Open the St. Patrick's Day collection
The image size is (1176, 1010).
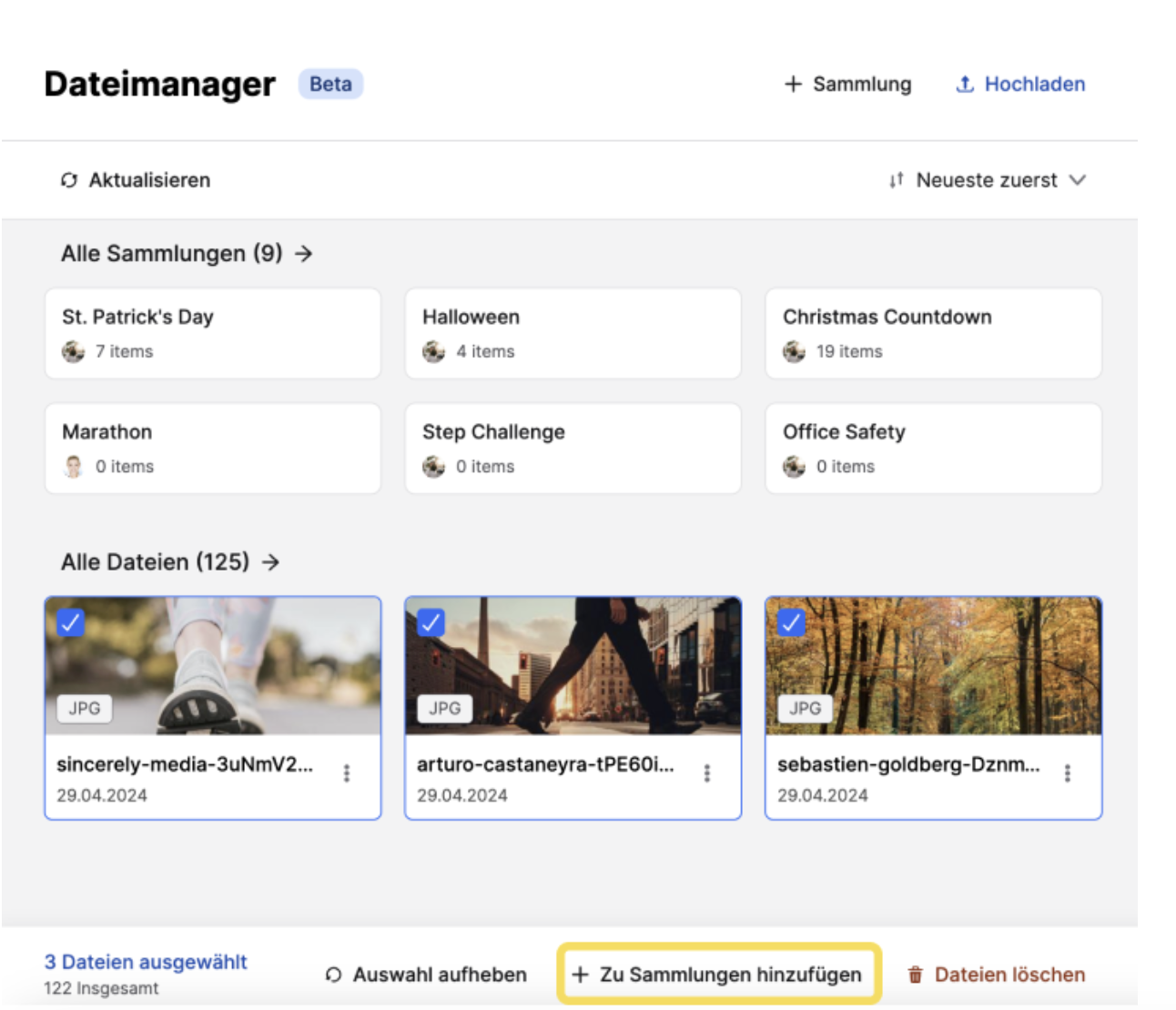[x=213, y=333]
